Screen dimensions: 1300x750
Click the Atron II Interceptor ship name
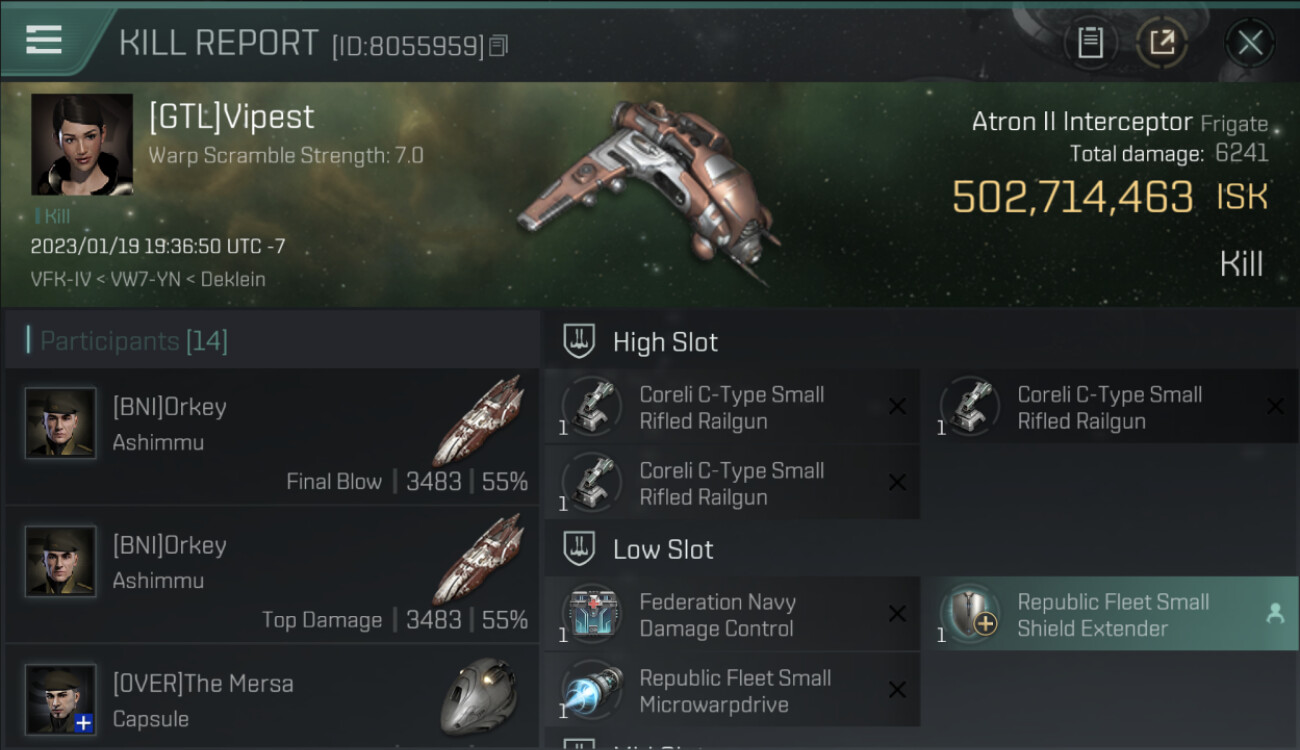(1082, 122)
